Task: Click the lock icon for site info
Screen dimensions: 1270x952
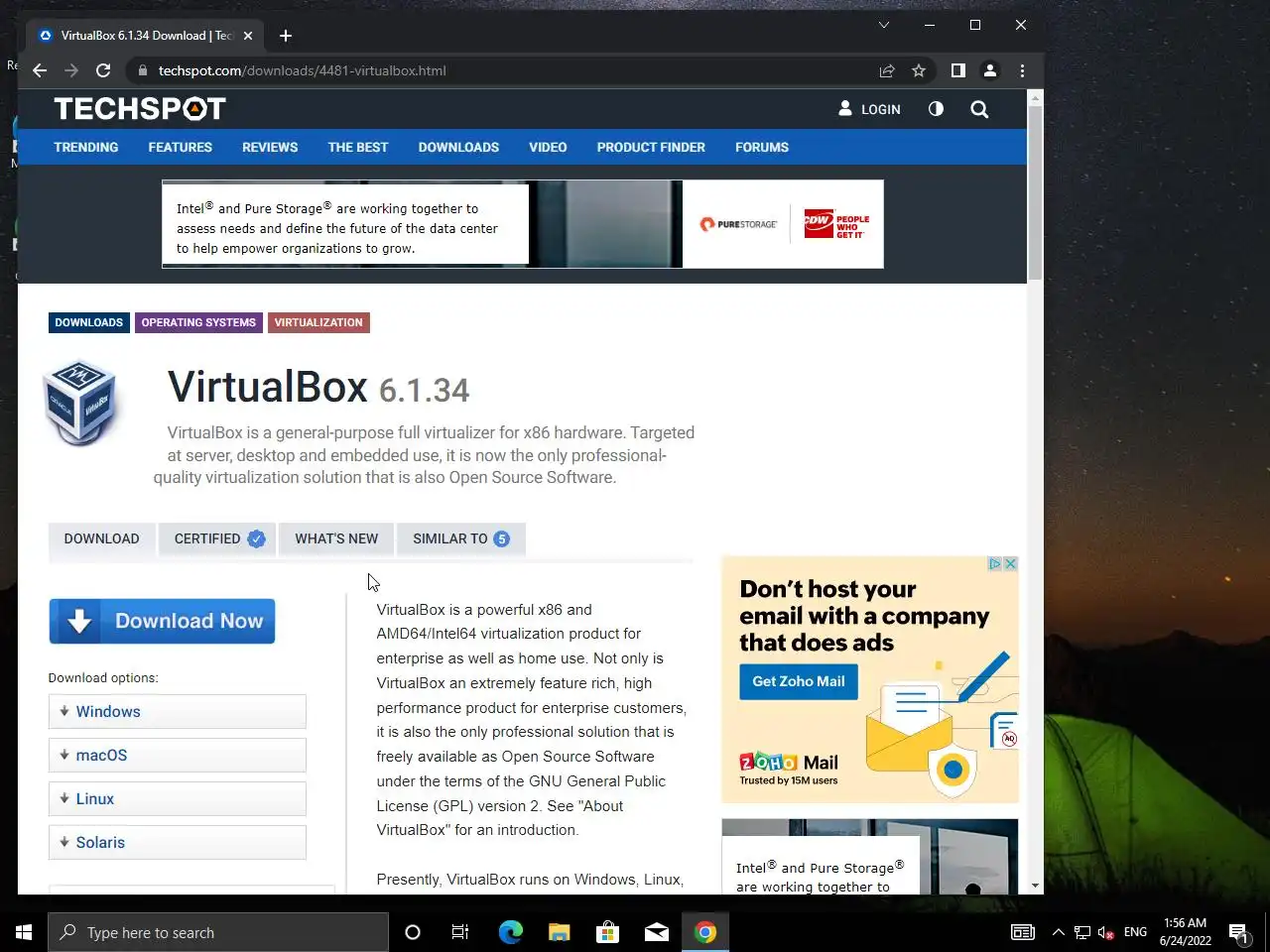Action: point(143,70)
